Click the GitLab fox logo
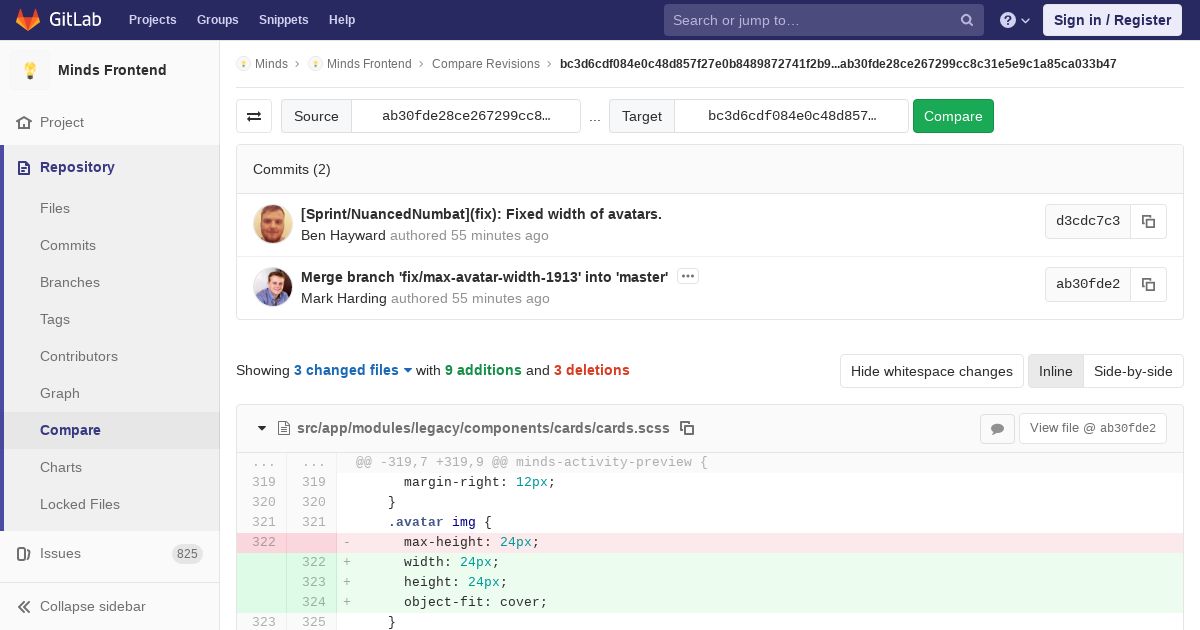This screenshot has width=1200, height=630. tap(28, 20)
